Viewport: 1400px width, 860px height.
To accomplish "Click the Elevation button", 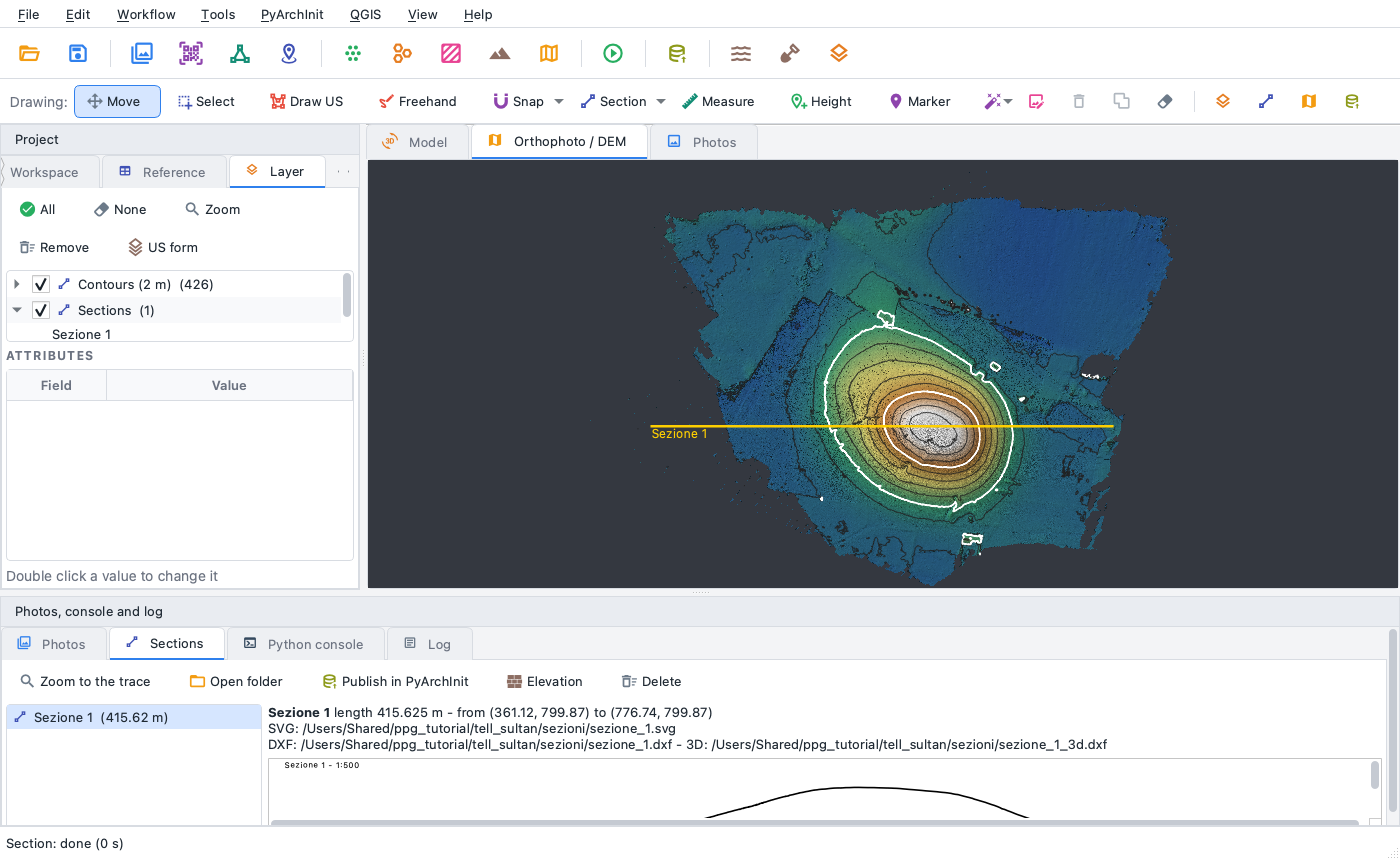I will click(545, 681).
